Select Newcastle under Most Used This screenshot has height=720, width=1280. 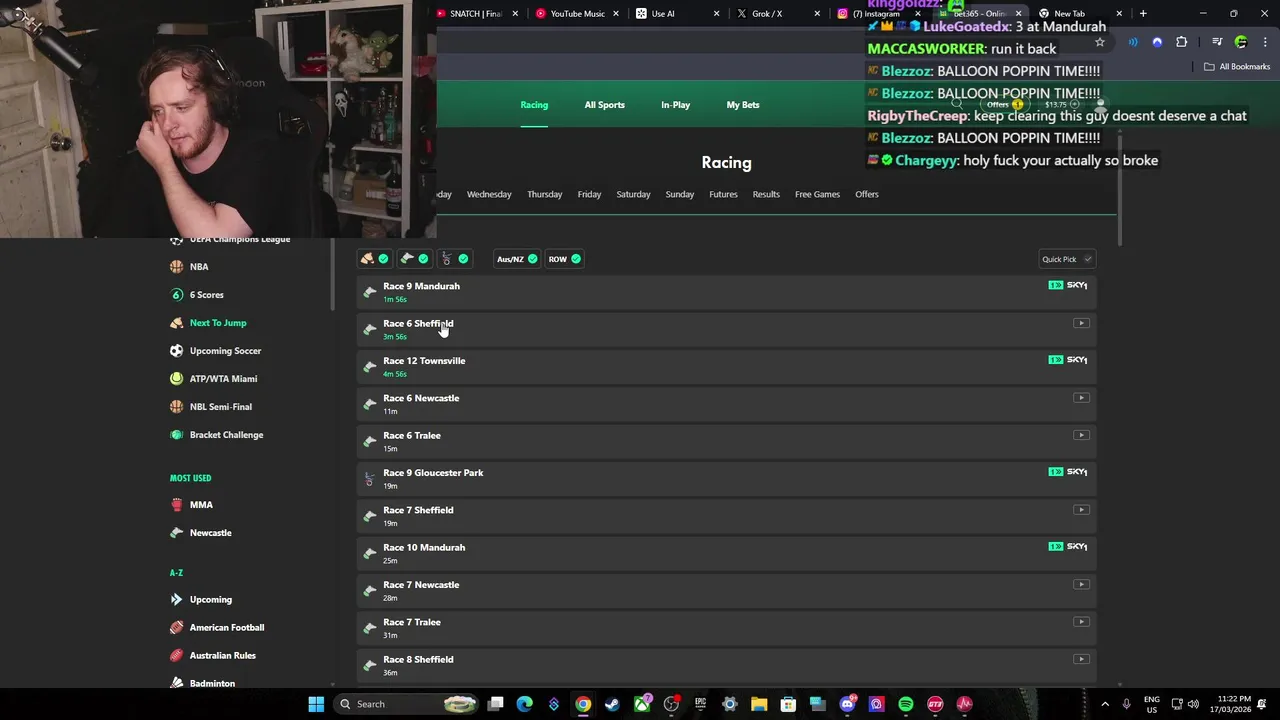tap(210, 533)
